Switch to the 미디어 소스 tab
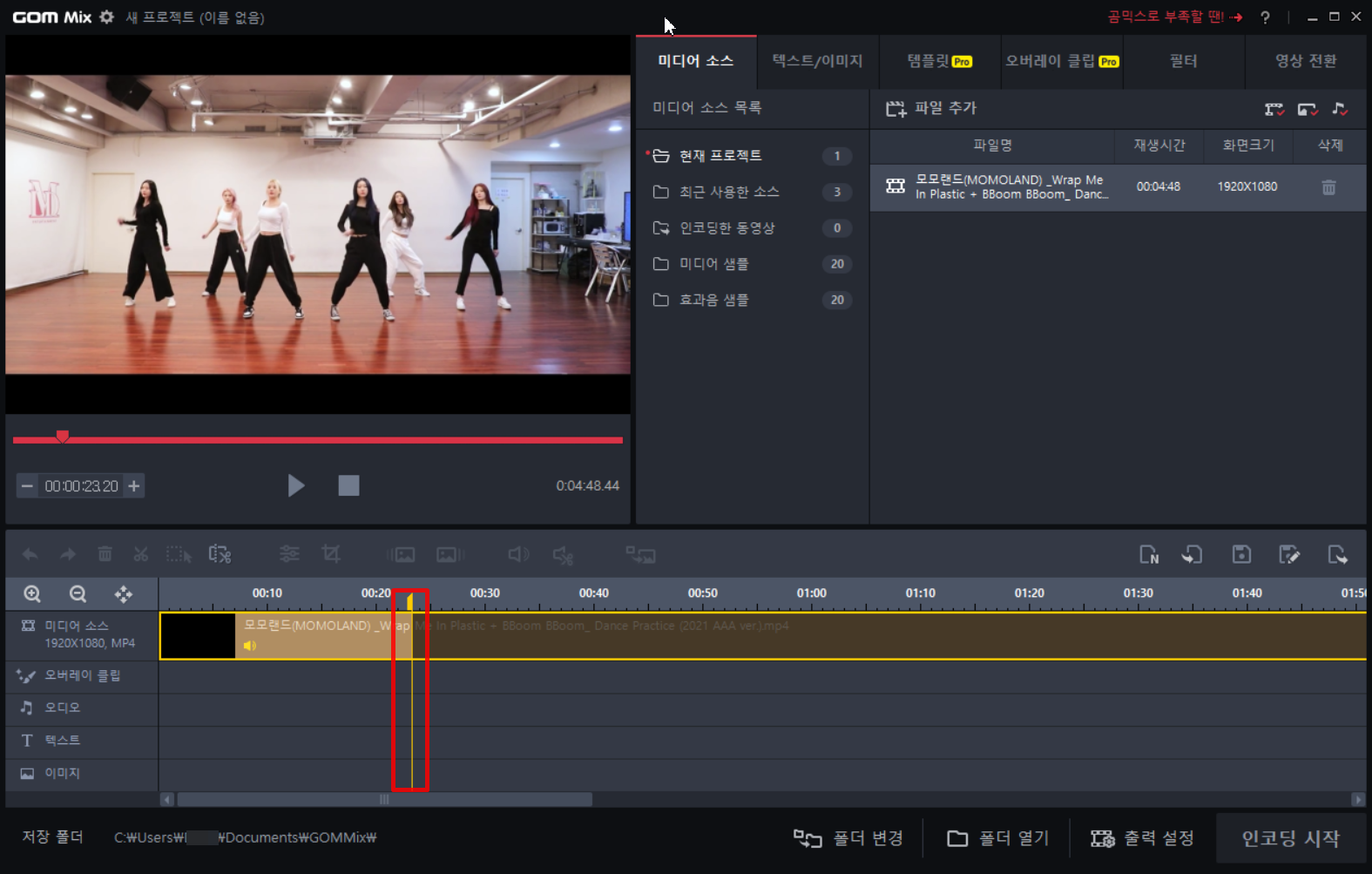The width and height of the screenshot is (1372, 874). point(696,61)
